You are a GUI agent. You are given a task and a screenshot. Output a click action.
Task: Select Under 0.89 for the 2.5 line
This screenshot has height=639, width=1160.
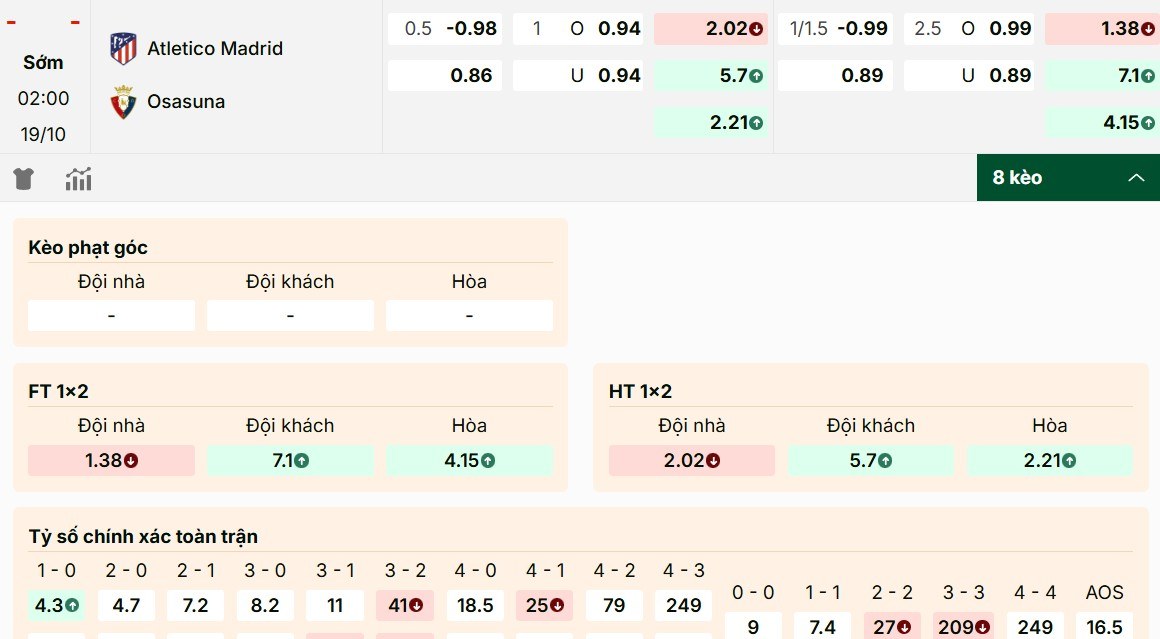968,75
